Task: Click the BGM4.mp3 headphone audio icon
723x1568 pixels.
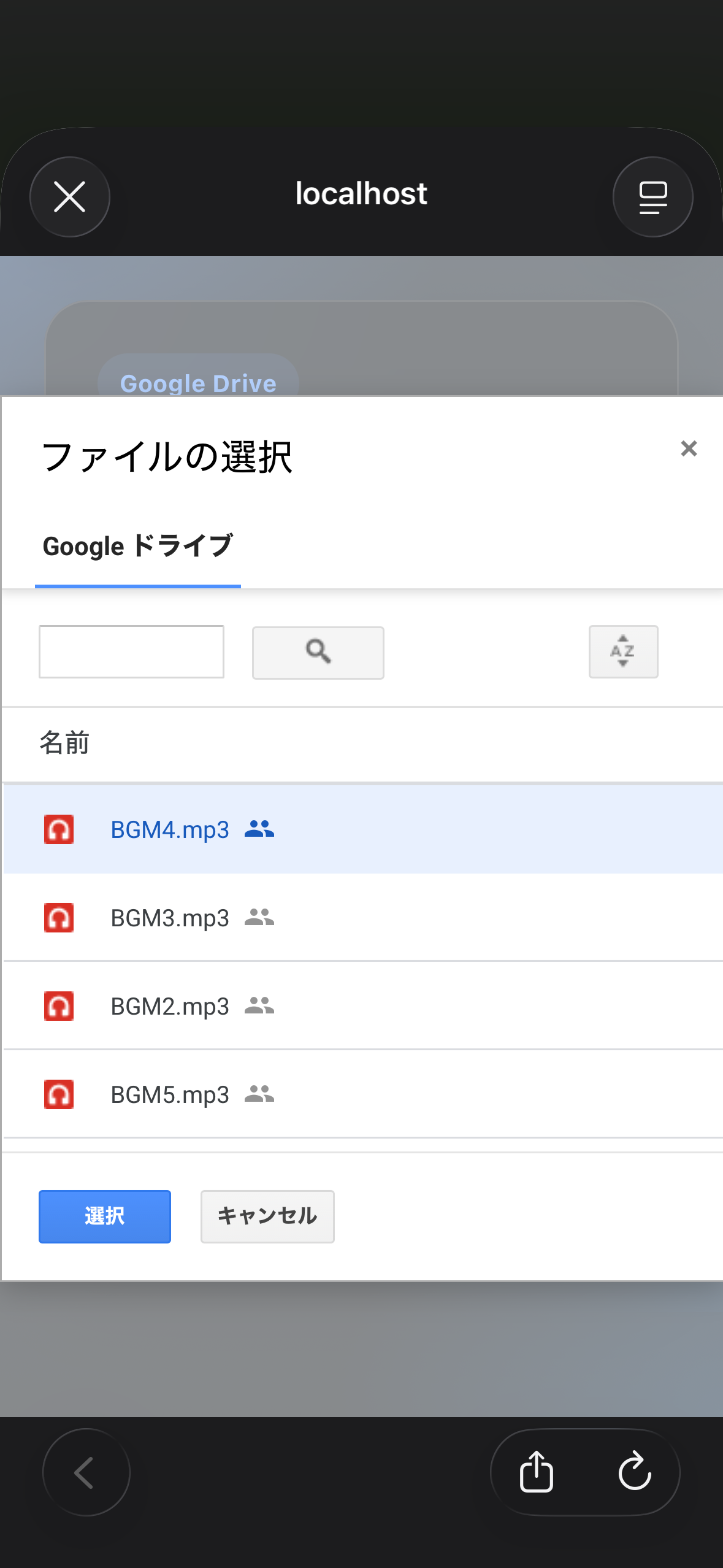Action: click(x=59, y=829)
